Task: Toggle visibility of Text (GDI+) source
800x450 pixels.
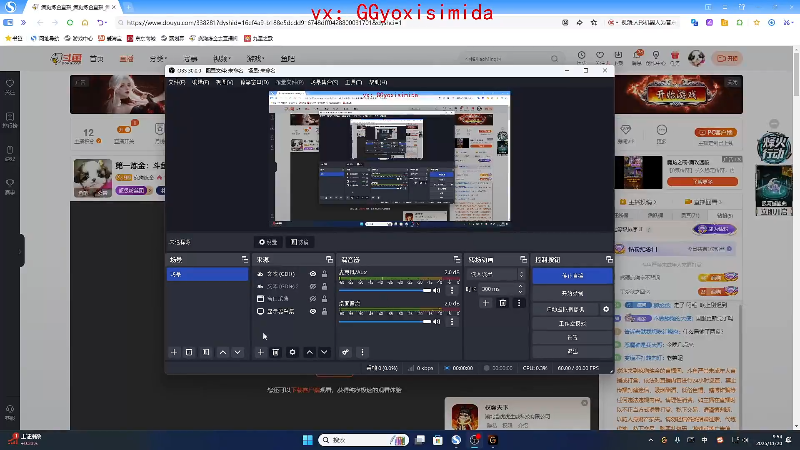Action: [x=313, y=274]
